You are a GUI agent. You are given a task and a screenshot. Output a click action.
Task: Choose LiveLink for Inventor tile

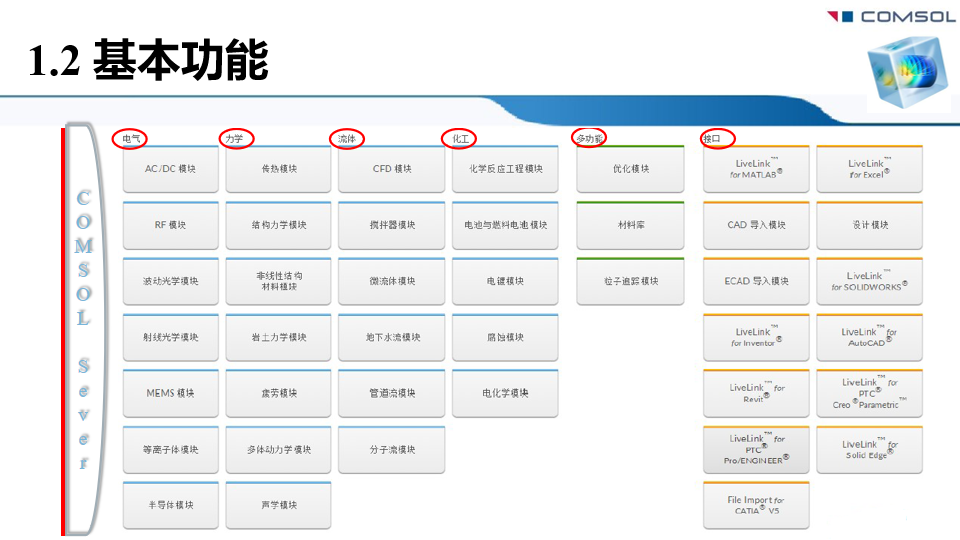pos(756,337)
